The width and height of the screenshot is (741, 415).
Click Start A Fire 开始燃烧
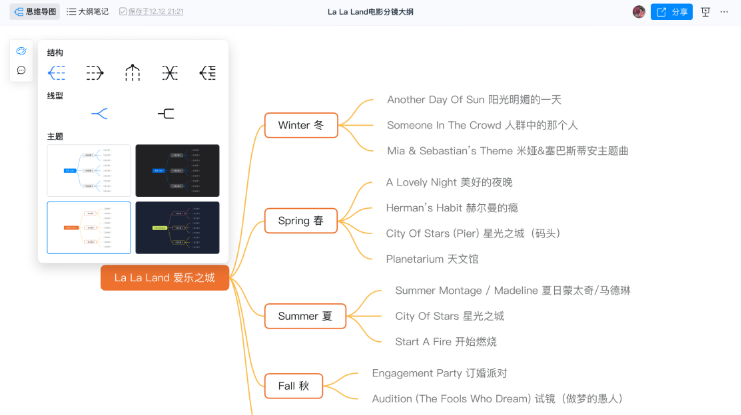[446, 342]
